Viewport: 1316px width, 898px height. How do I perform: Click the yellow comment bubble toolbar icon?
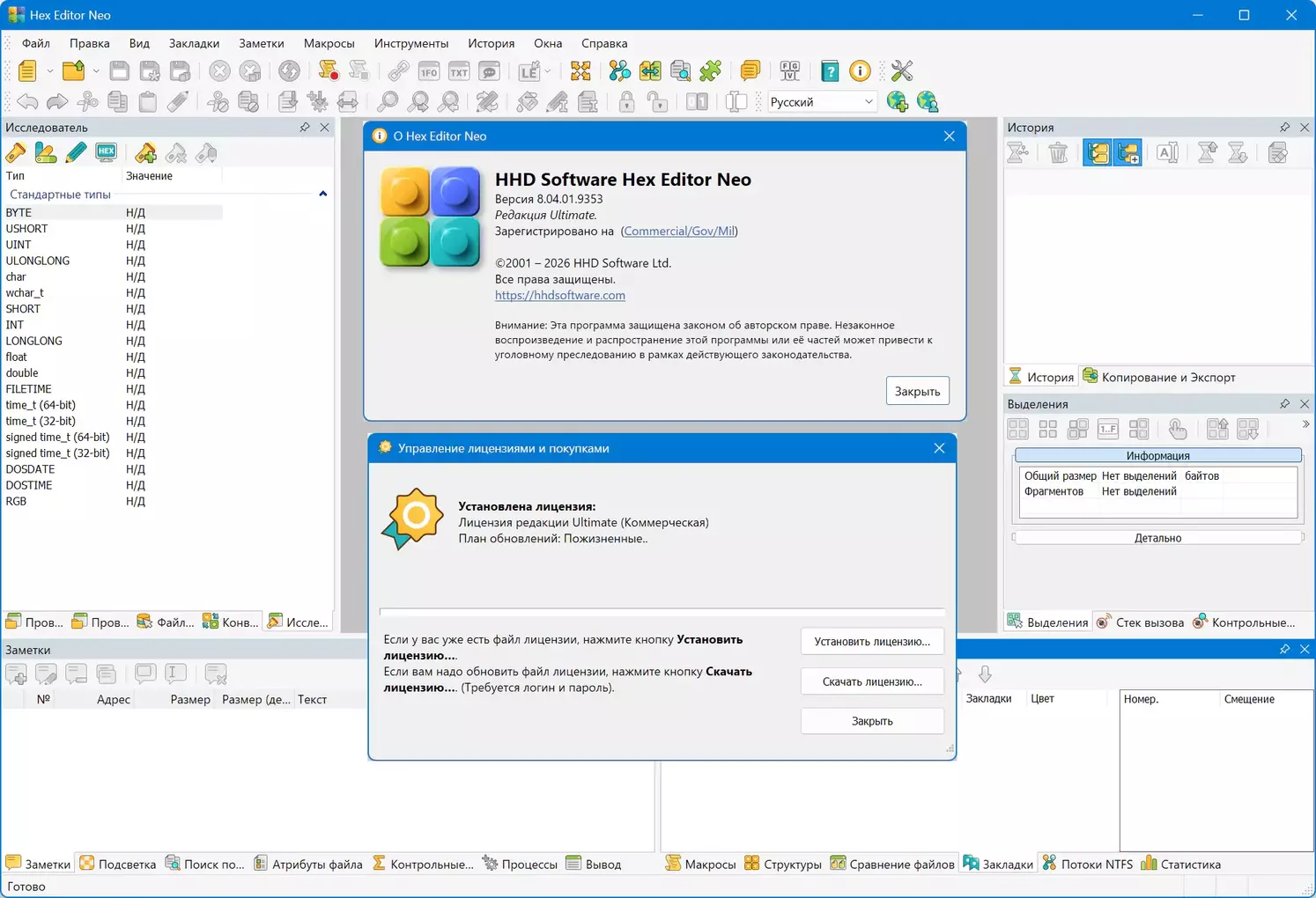pyautogui.click(x=750, y=71)
